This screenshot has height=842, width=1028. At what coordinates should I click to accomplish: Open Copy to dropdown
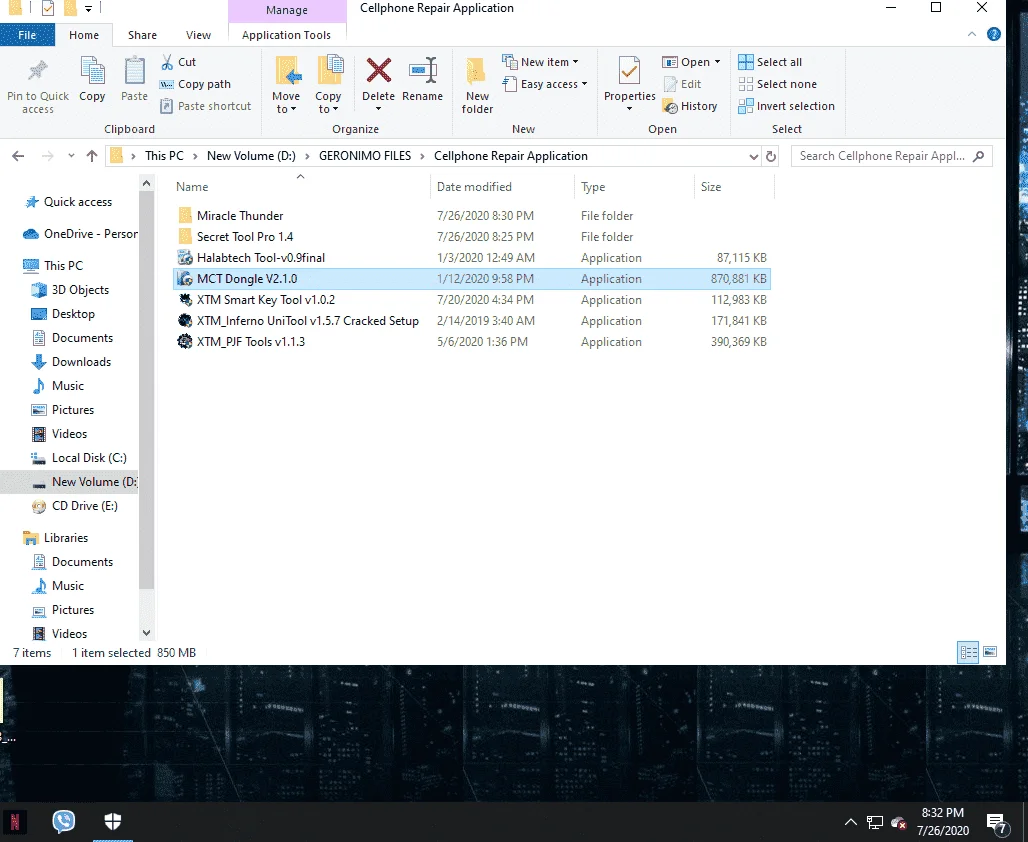(x=328, y=85)
